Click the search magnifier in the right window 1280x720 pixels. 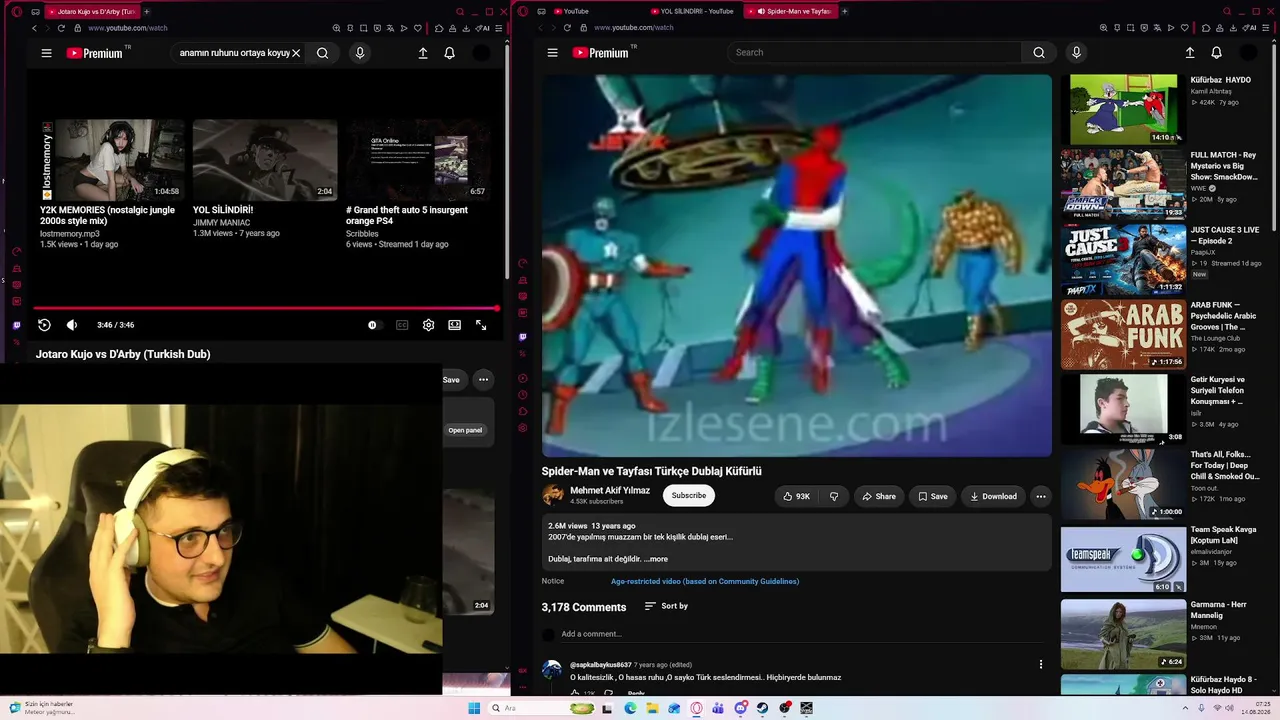pyautogui.click(x=1039, y=53)
